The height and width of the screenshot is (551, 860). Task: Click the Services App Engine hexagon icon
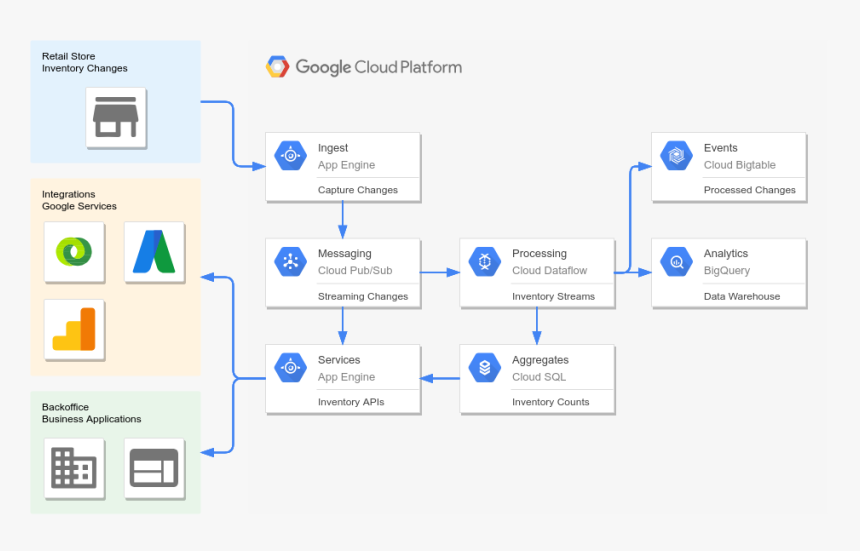(290, 367)
